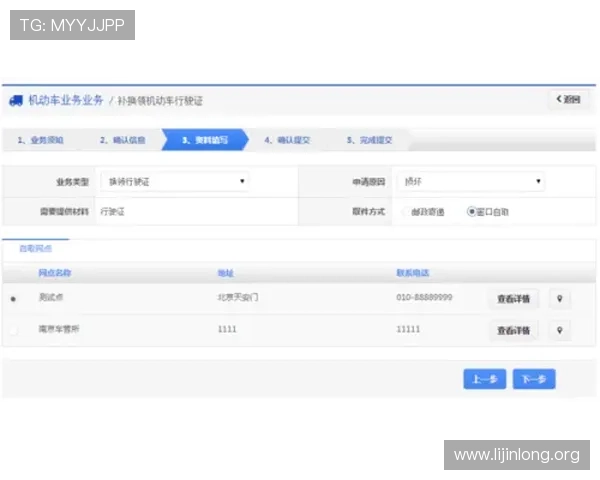Click the truck icon beside 机动车业务
This screenshot has height=480, width=600.
pos(16,101)
